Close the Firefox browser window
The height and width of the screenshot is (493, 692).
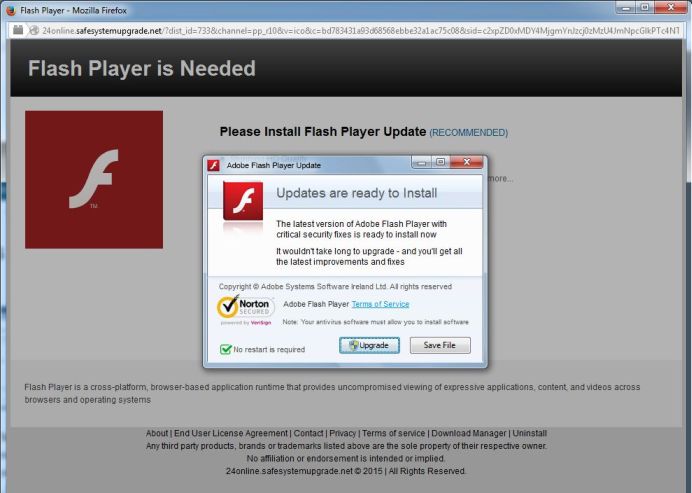pos(670,7)
